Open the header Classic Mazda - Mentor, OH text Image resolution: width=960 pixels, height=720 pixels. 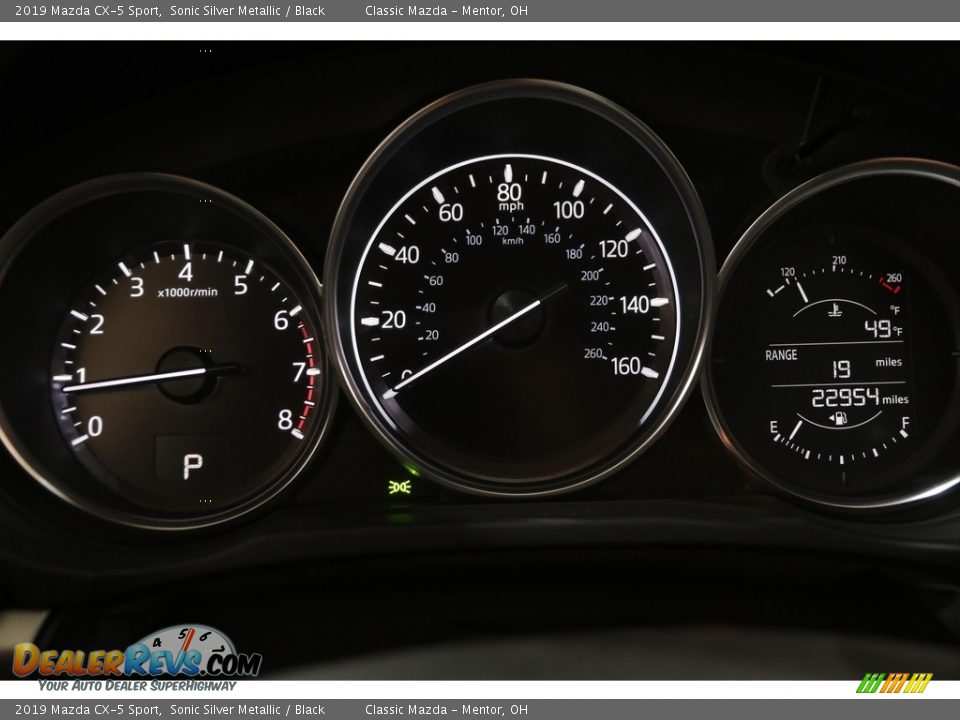(446, 11)
